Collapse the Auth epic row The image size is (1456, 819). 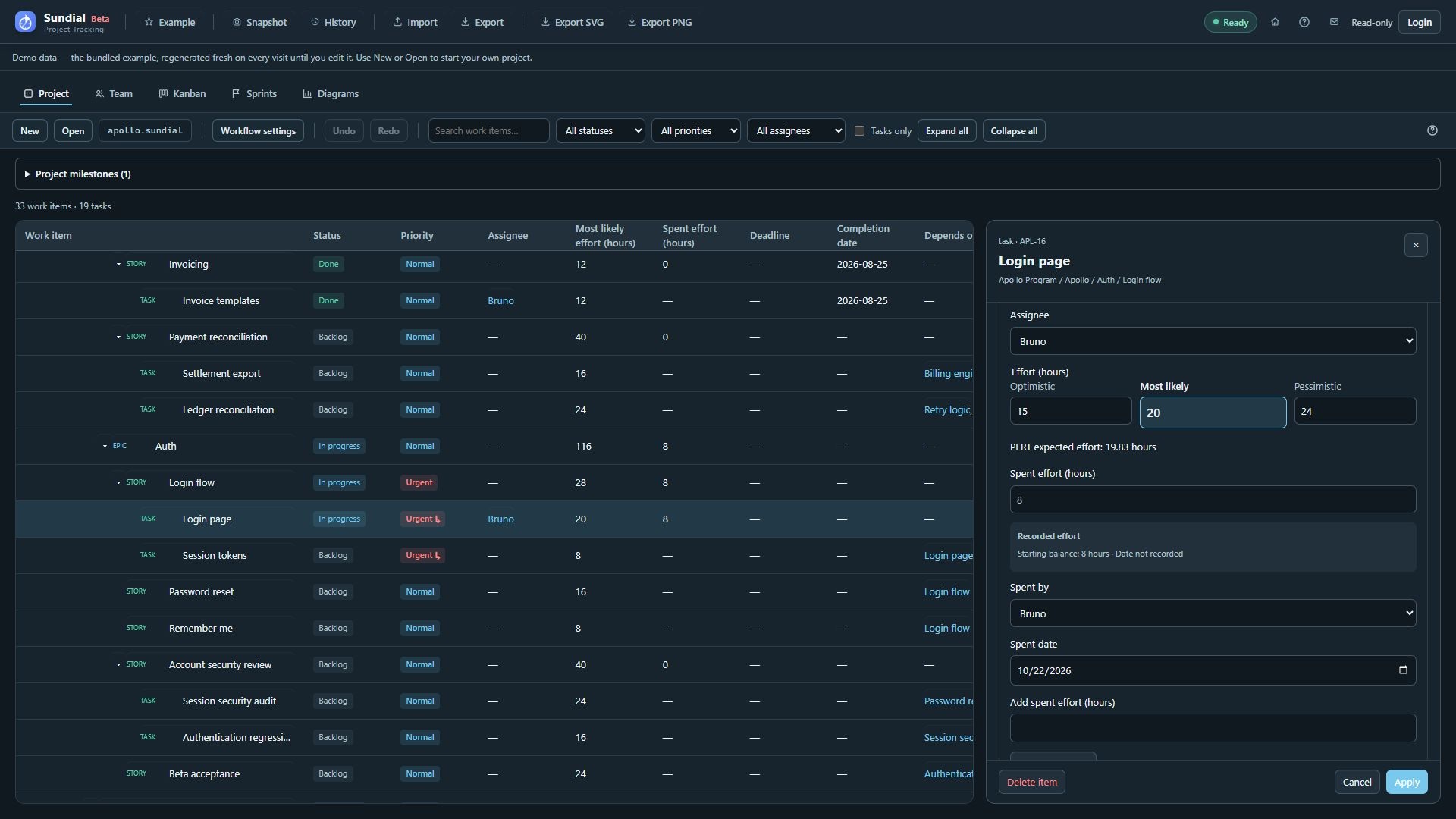[105, 446]
